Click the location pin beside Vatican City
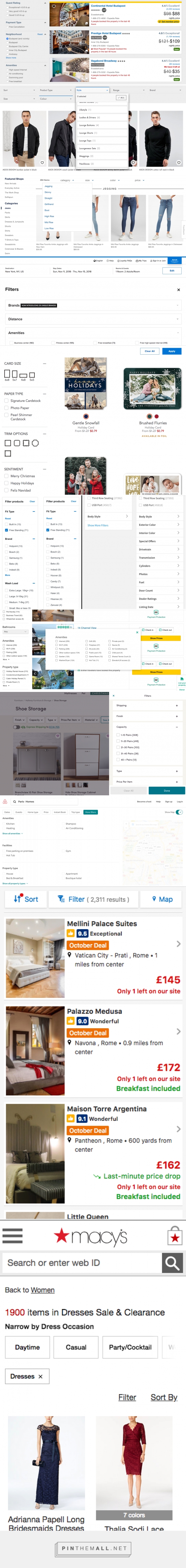 (70, 955)
